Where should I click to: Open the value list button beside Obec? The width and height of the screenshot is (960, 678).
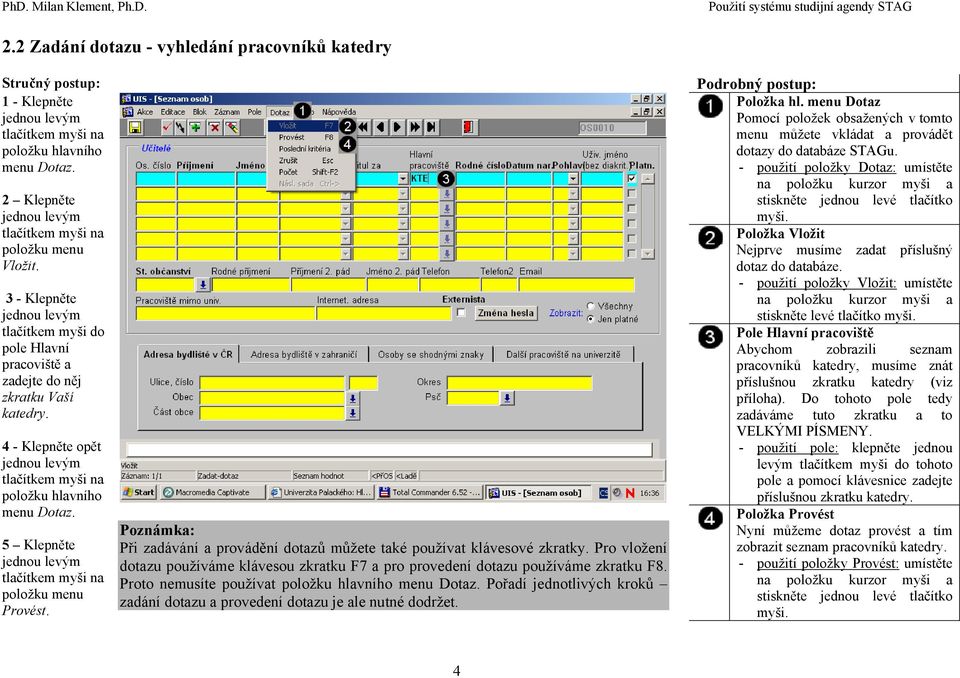point(353,398)
